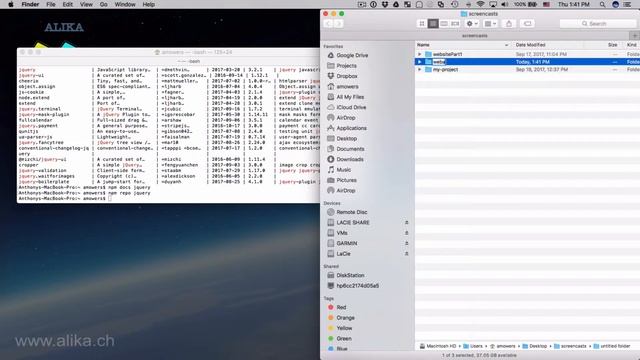This screenshot has height=360, width=640.
Task: Switch Finder to icon view
Action: (422, 24)
